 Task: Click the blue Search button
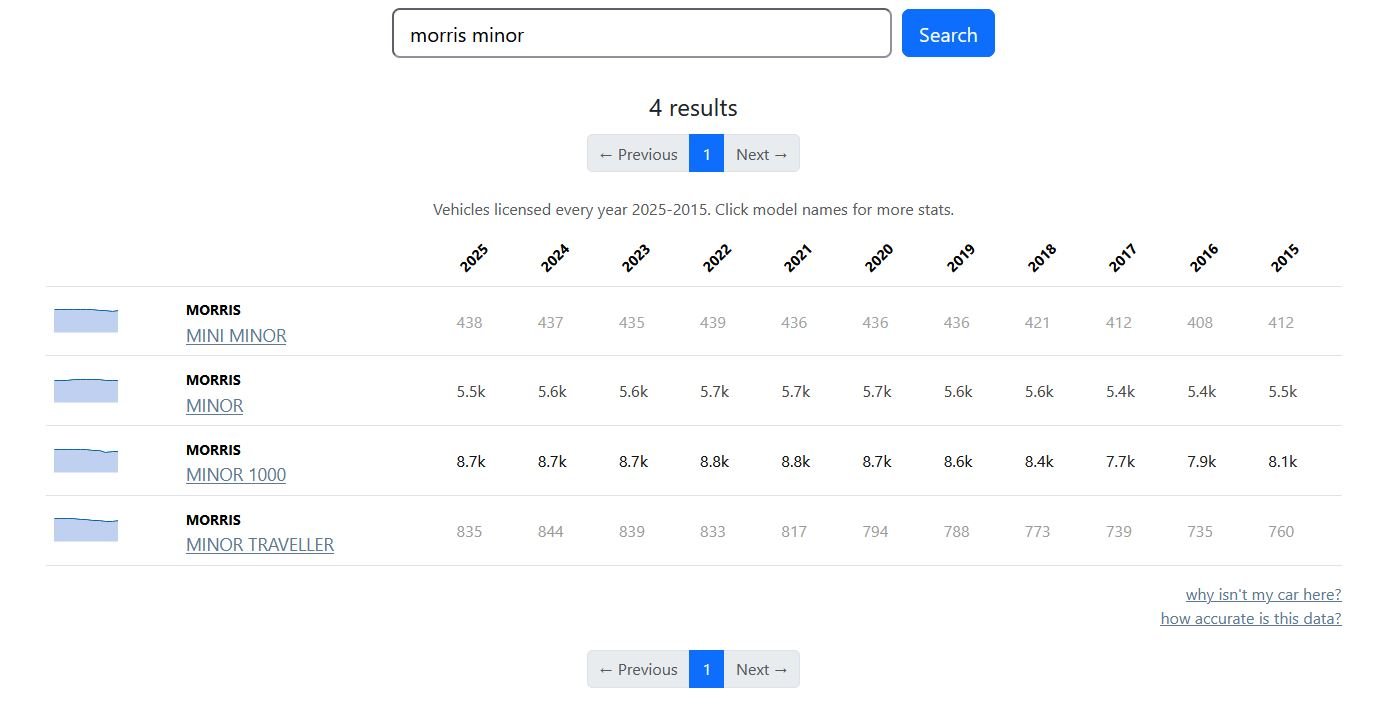pos(948,33)
